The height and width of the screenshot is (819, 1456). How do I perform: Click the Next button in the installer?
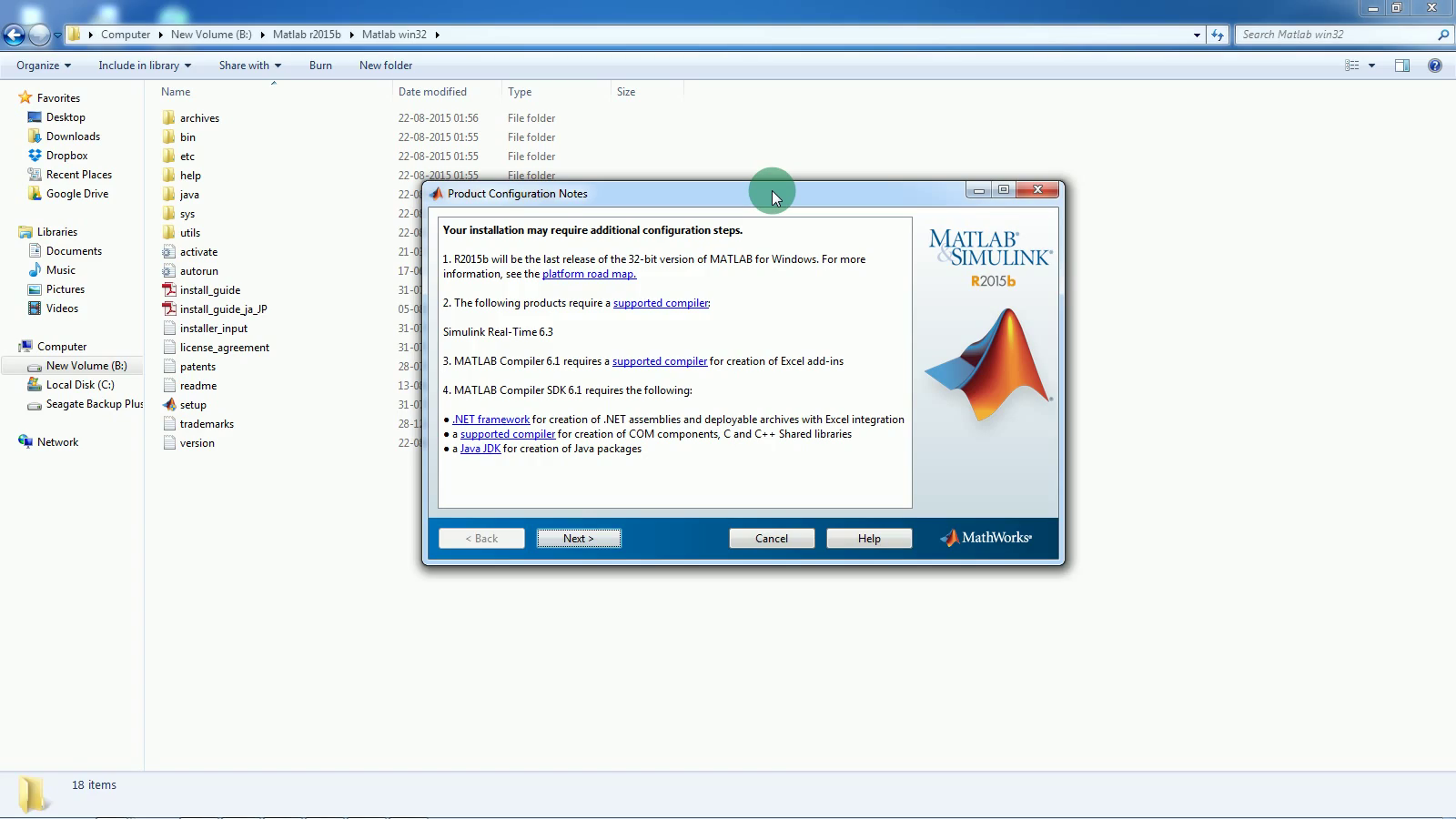pyautogui.click(x=579, y=539)
